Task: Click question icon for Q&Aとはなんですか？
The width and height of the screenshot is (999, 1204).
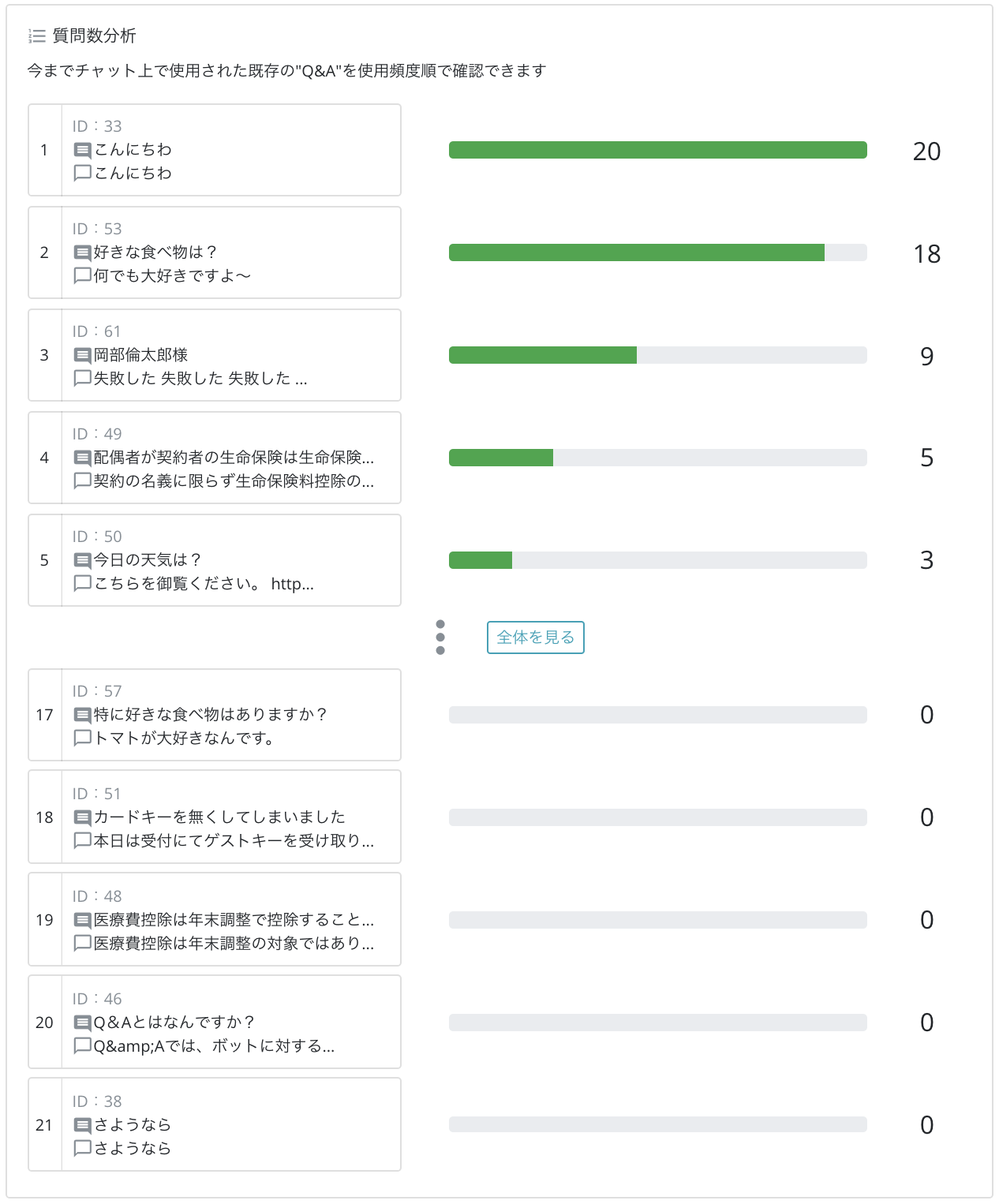Action: pyautogui.click(x=82, y=1023)
